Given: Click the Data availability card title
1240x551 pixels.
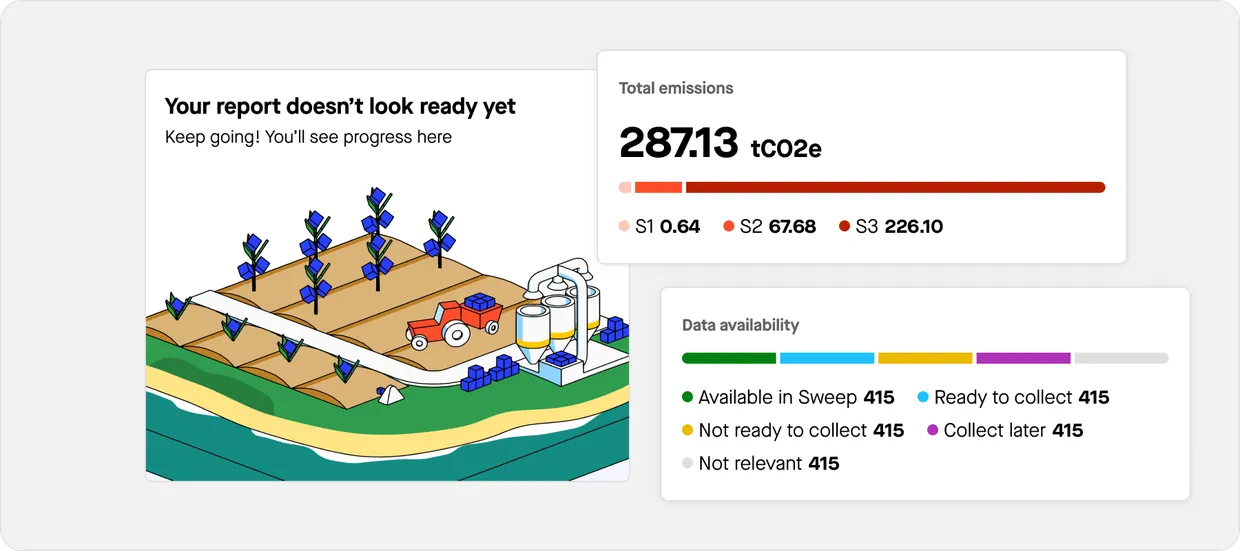Looking at the screenshot, I should (x=740, y=325).
